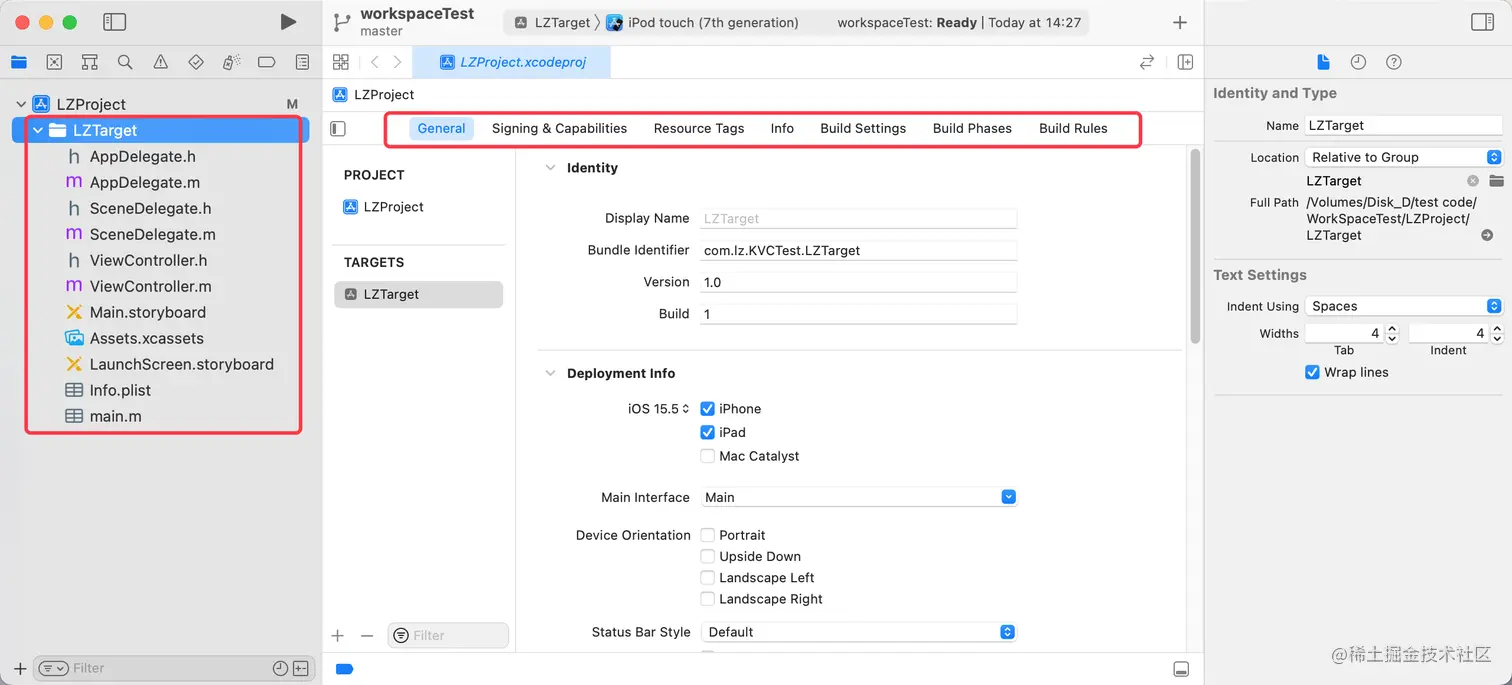This screenshot has width=1512, height=685.
Task: Add a new target with plus button
Action: tap(338, 636)
